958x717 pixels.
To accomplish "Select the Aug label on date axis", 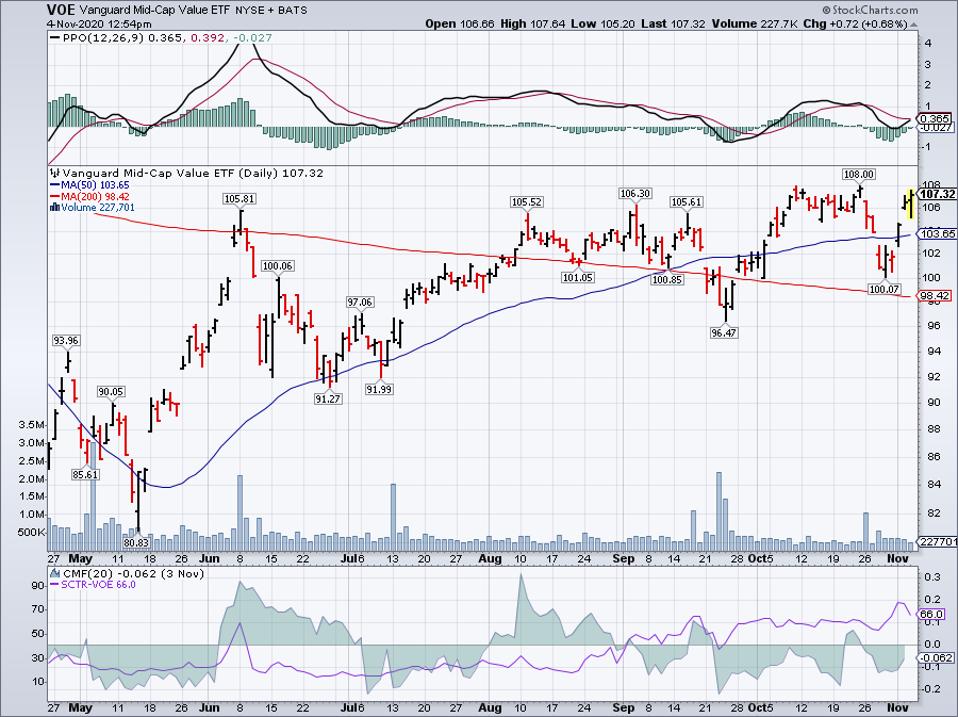I will (x=489, y=559).
